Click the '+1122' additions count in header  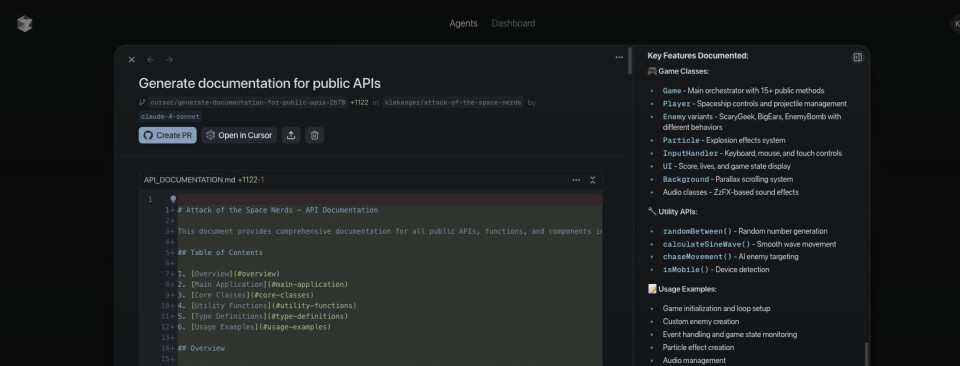pos(359,103)
